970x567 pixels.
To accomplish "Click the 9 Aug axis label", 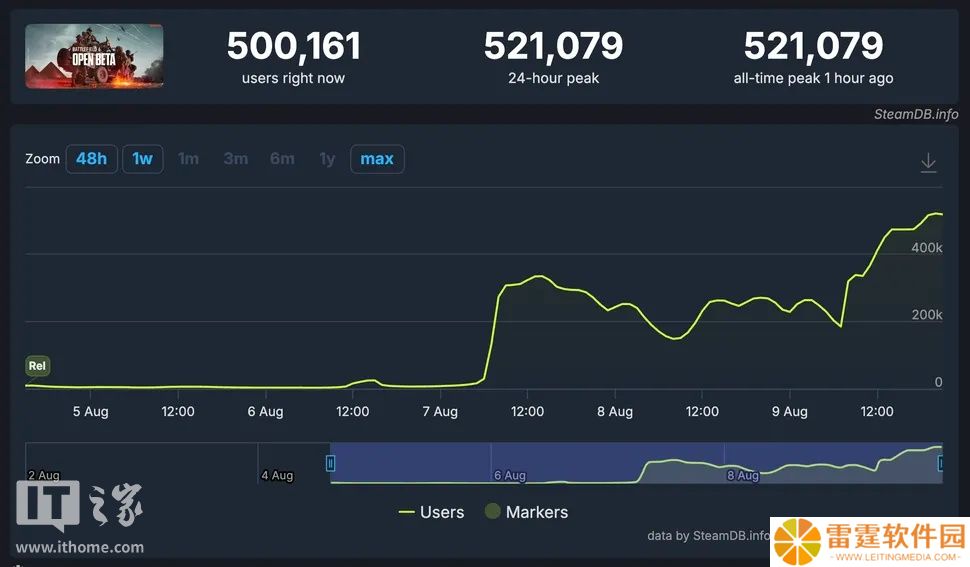I will pyautogui.click(x=789, y=412).
